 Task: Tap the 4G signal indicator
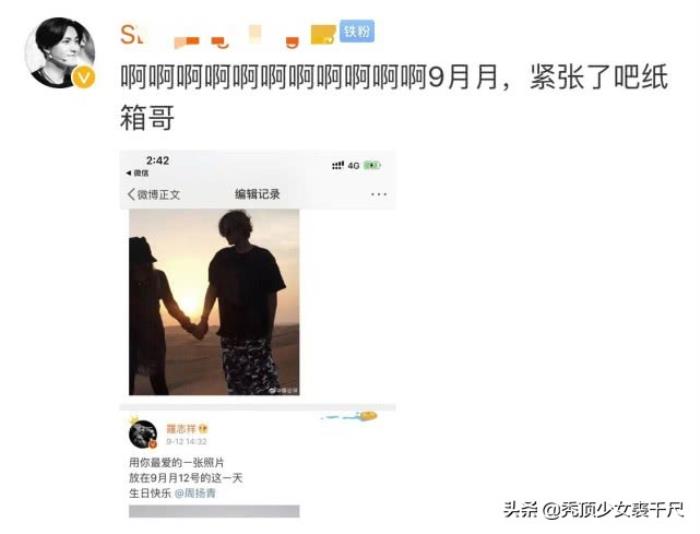click(x=354, y=166)
